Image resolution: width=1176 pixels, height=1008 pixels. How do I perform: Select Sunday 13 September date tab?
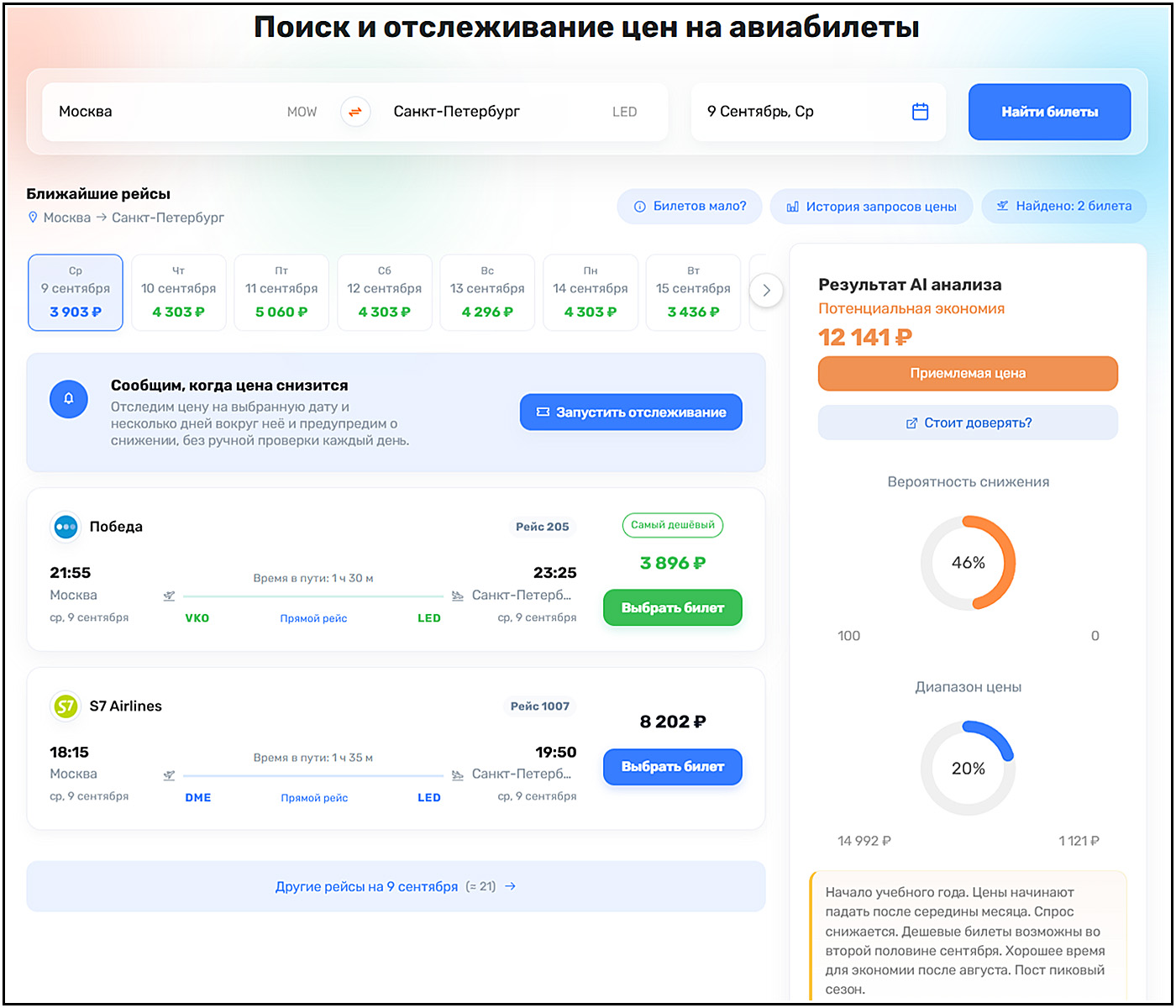pyautogui.click(x=487, y=292)
